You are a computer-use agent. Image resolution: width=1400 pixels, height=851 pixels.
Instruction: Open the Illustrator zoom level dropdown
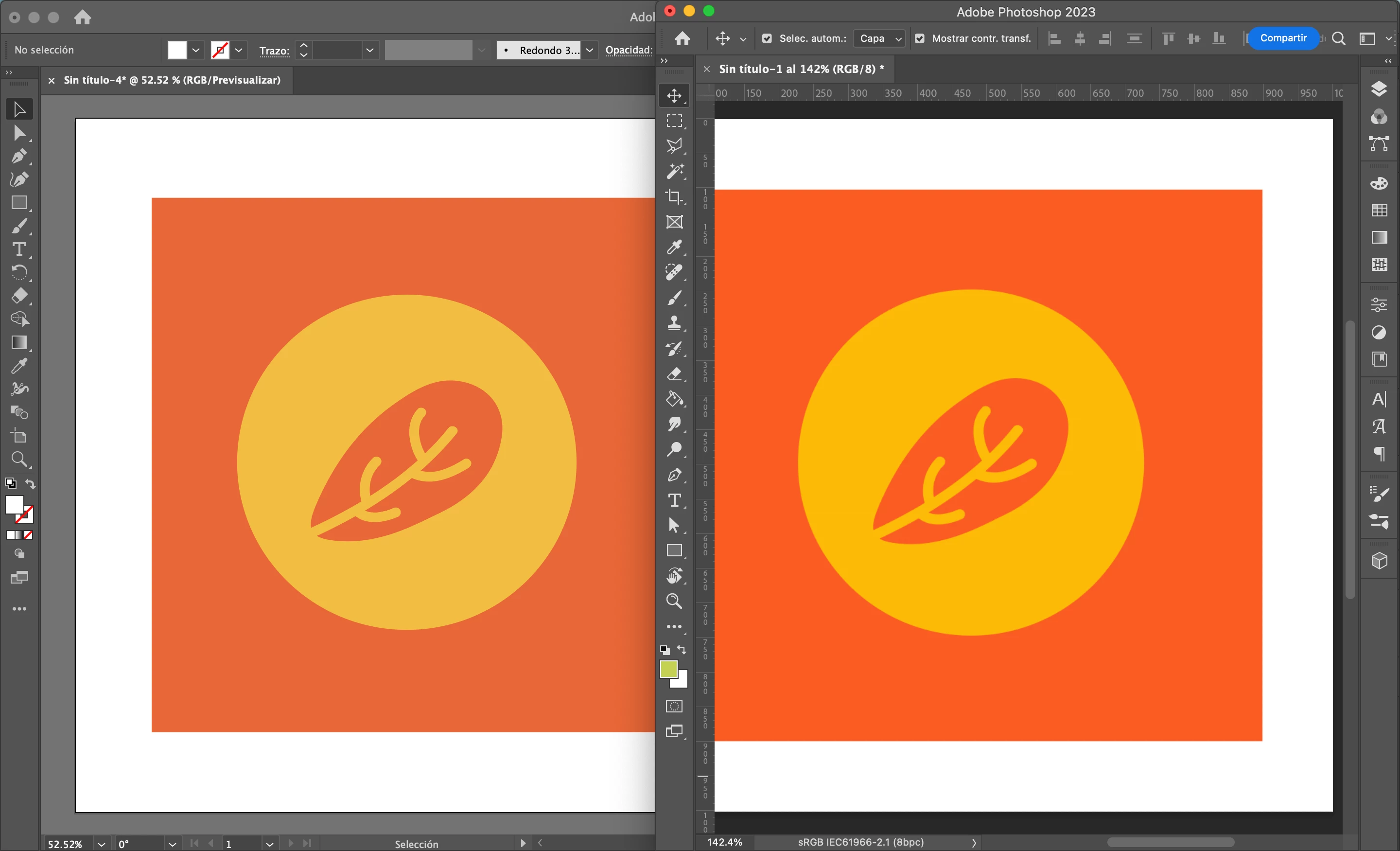(102, 844)
